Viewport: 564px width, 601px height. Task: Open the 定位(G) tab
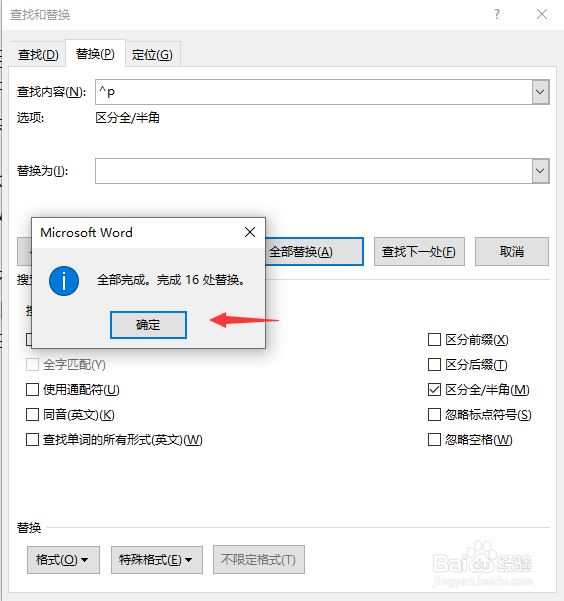click(152, 54)
